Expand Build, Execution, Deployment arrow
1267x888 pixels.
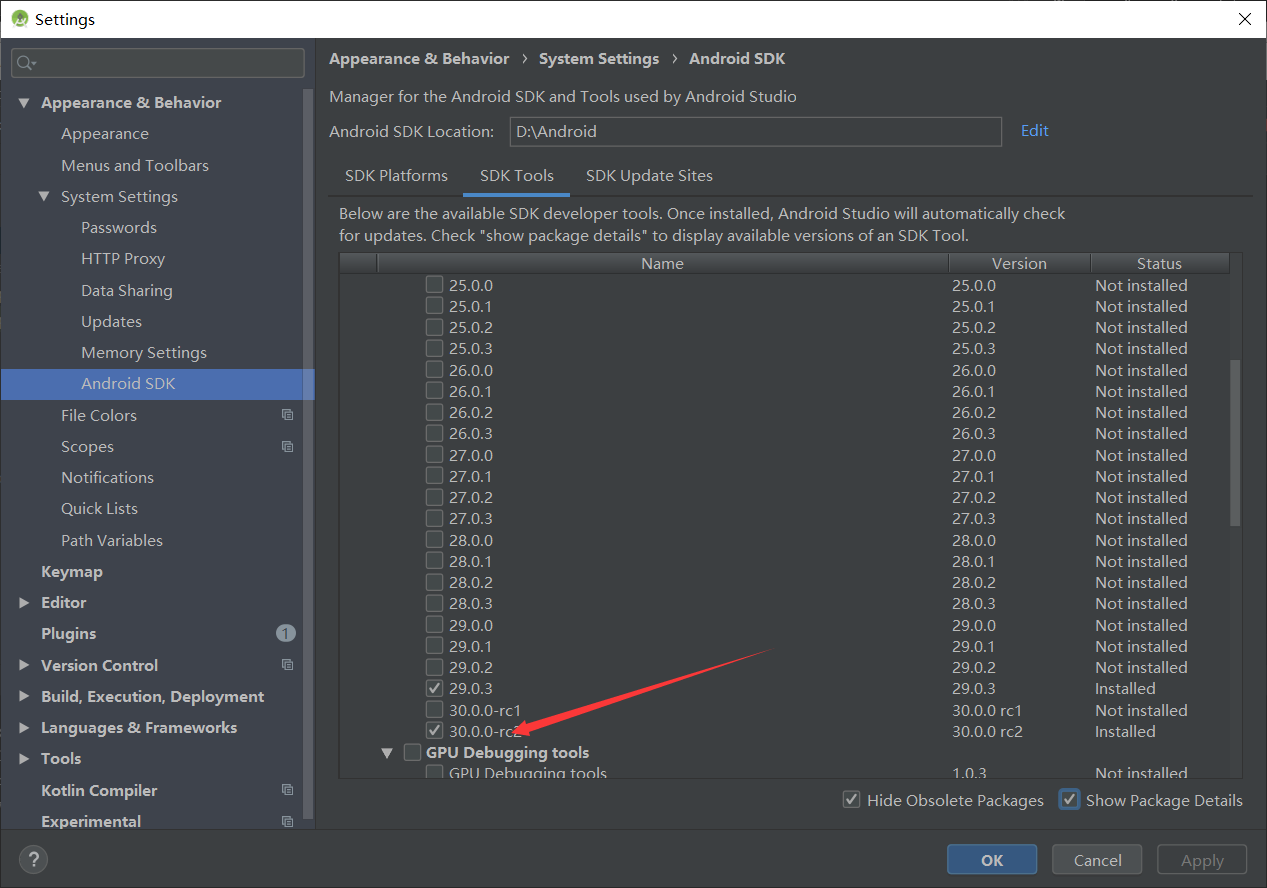tap(24, 696)
